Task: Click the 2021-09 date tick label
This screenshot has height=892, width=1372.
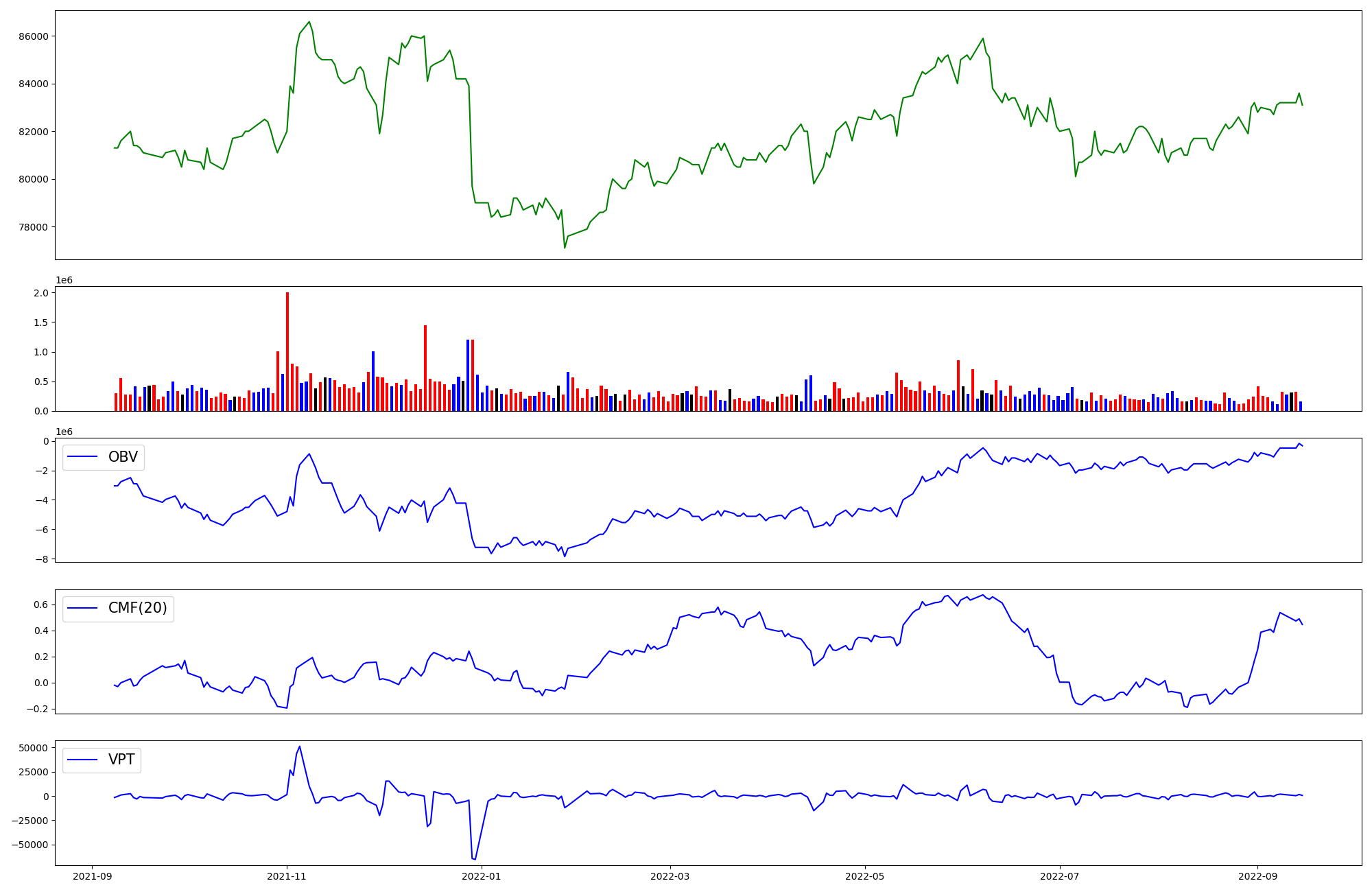Action: 92,876
